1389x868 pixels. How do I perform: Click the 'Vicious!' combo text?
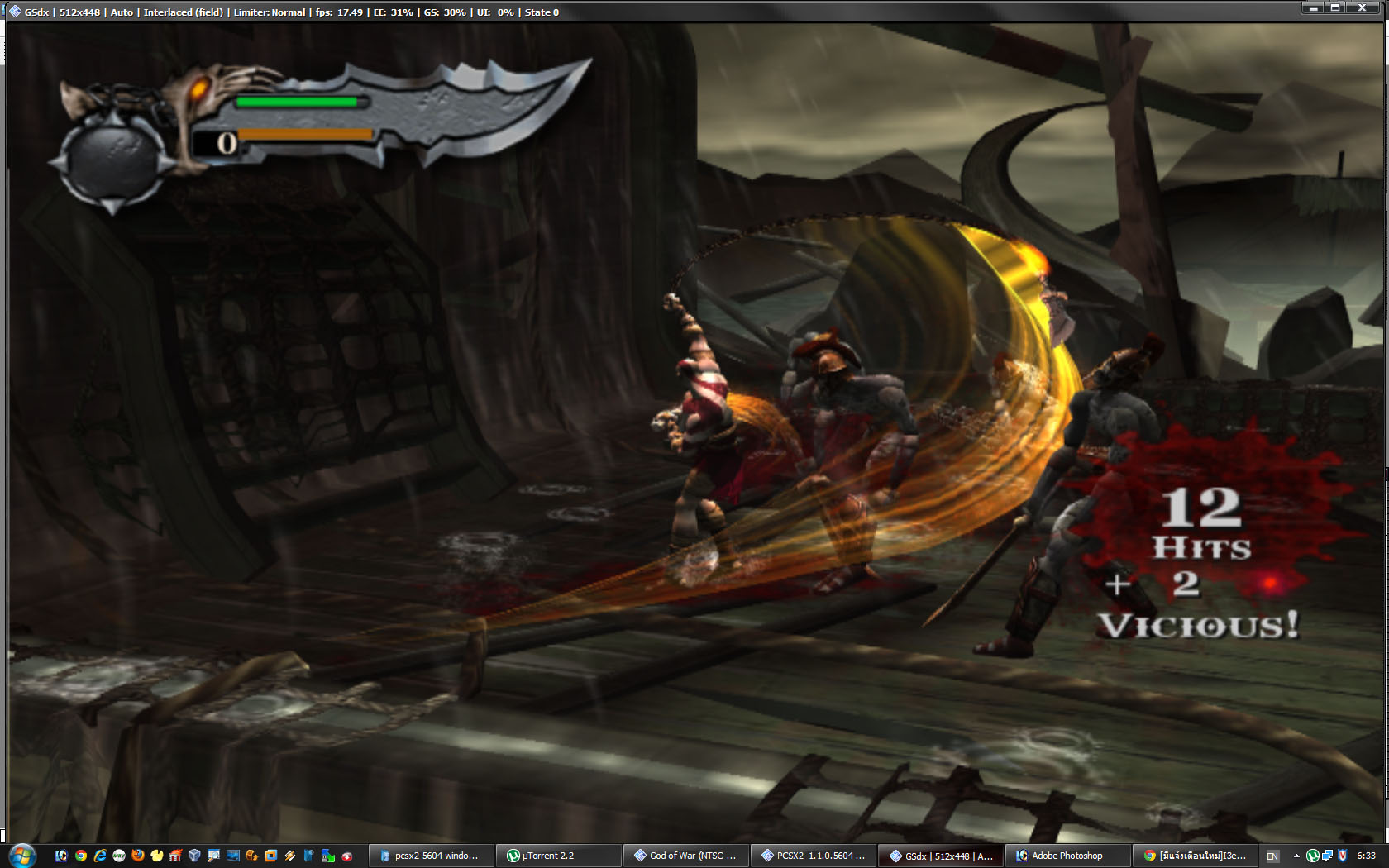[x=1198, y=625]
